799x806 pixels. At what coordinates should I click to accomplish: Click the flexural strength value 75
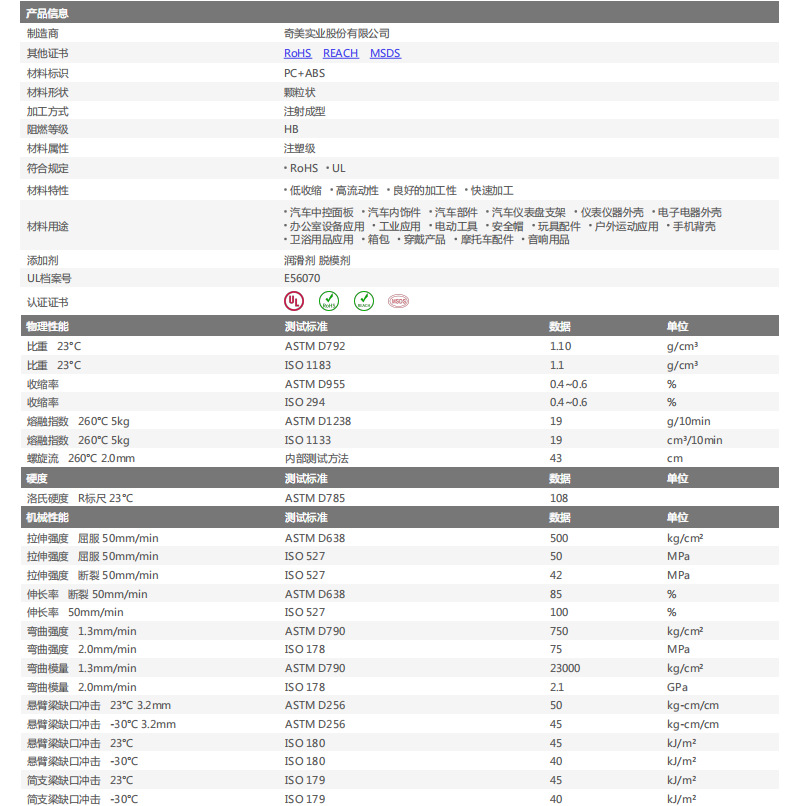coord(556,650)
